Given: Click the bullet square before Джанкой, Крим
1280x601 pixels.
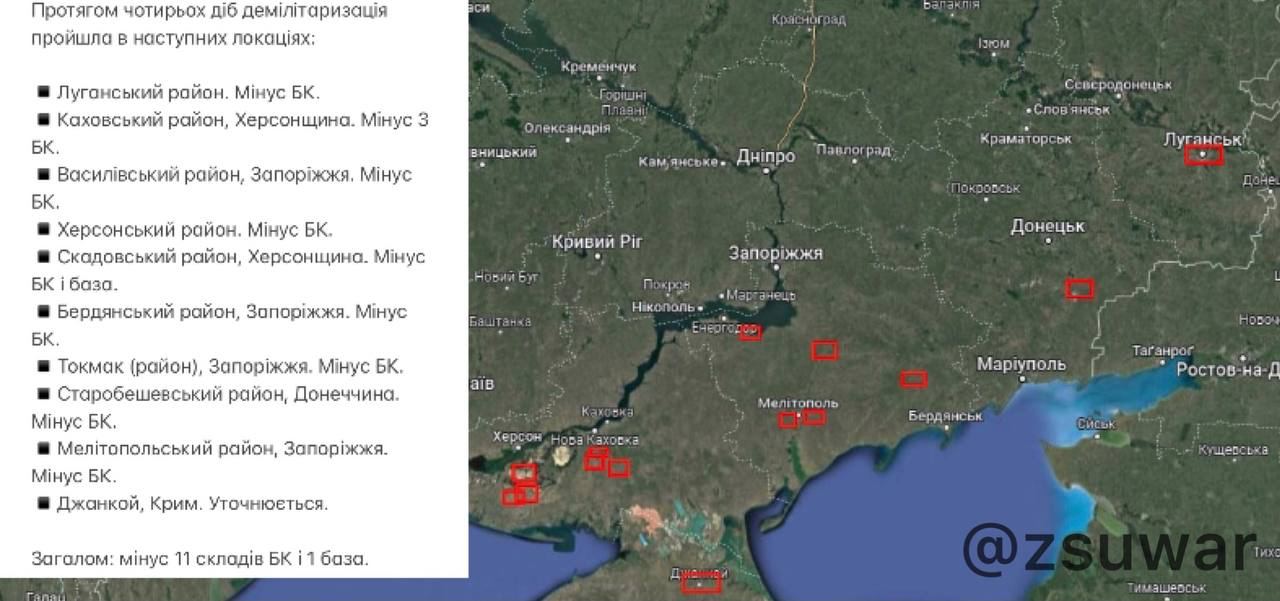Looking at the screenshot, I should point(43,503).
